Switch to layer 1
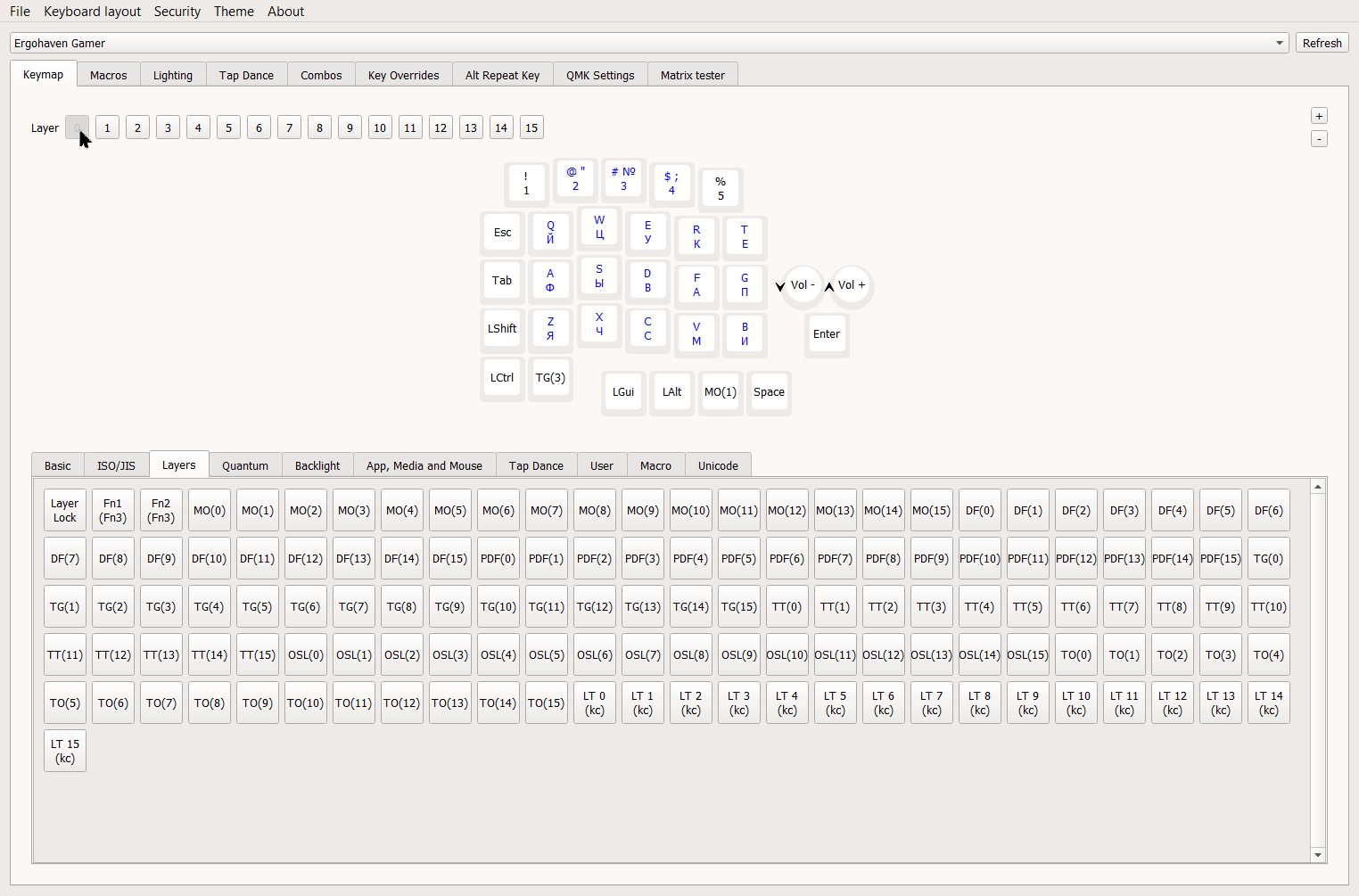The height and width of the screenshot is (896, 1359). 107,128
